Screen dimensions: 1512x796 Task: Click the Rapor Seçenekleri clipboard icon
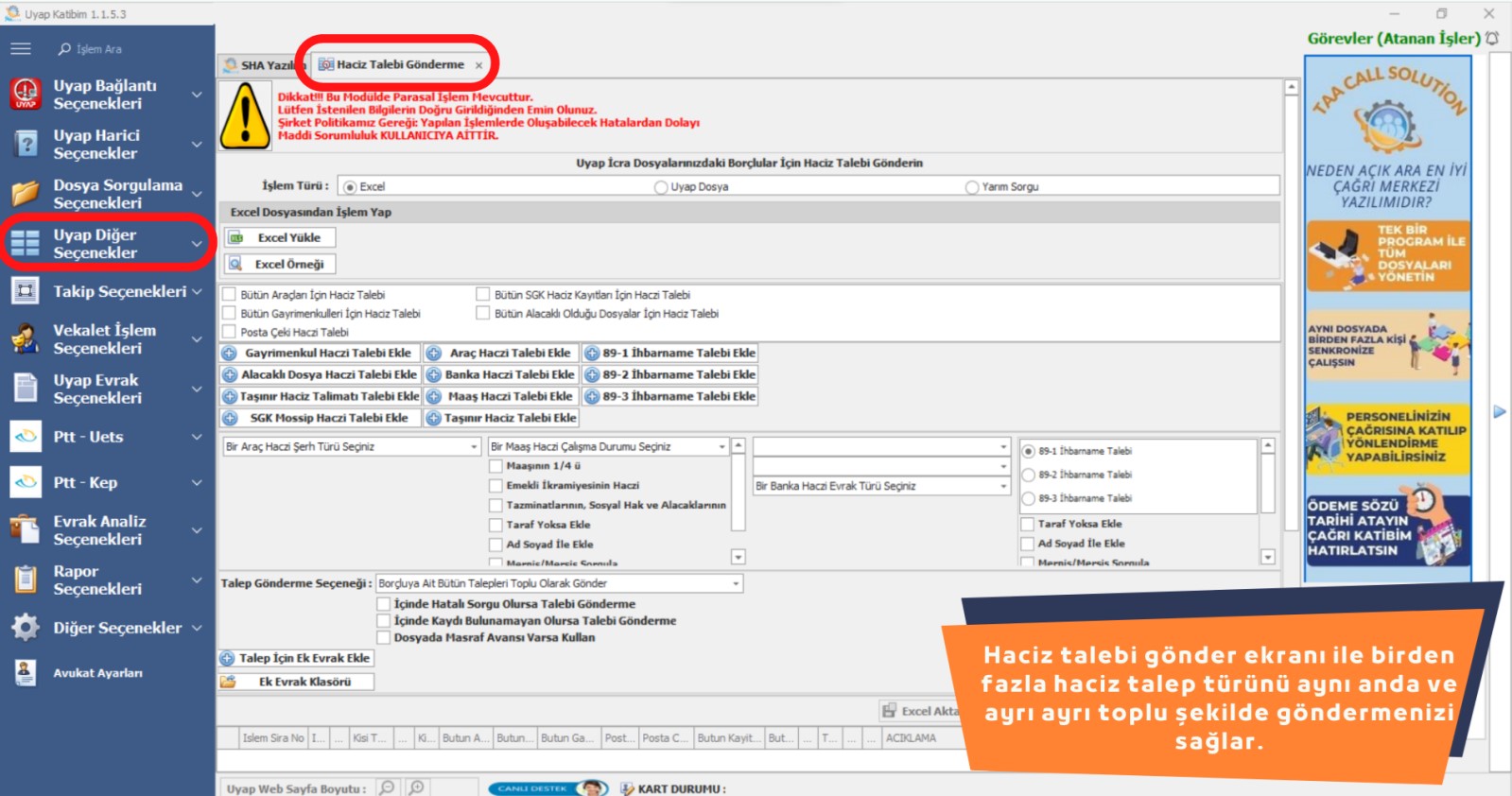[x=26, y=579]
